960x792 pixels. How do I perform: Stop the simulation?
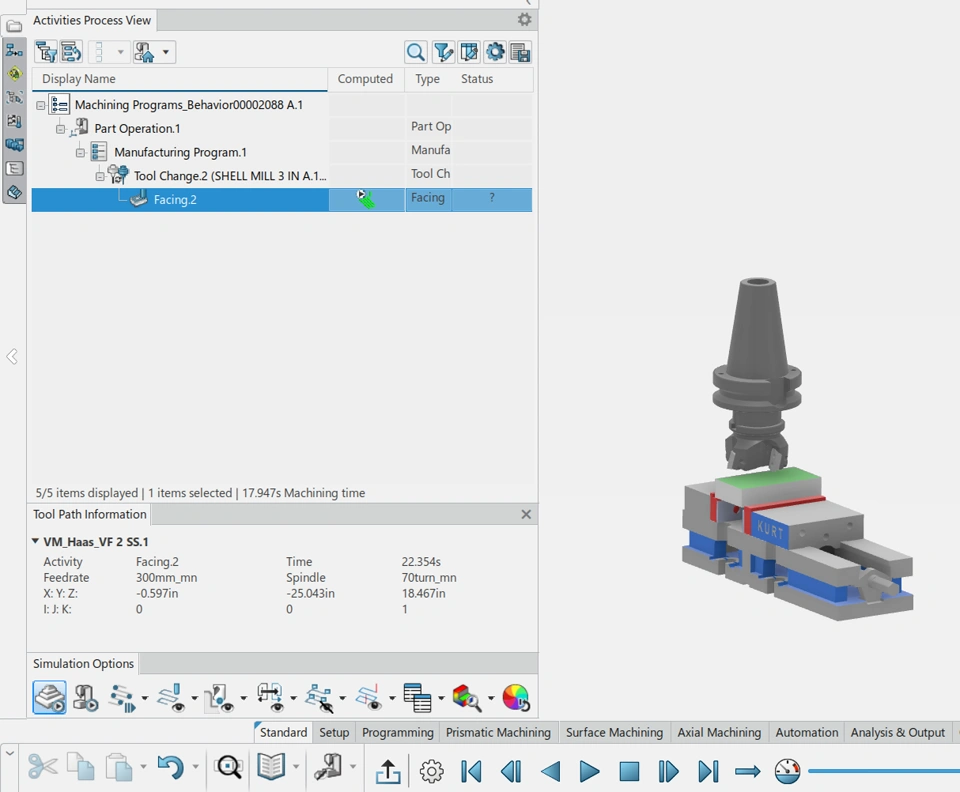pyautogui.click(x=629, y=771)
